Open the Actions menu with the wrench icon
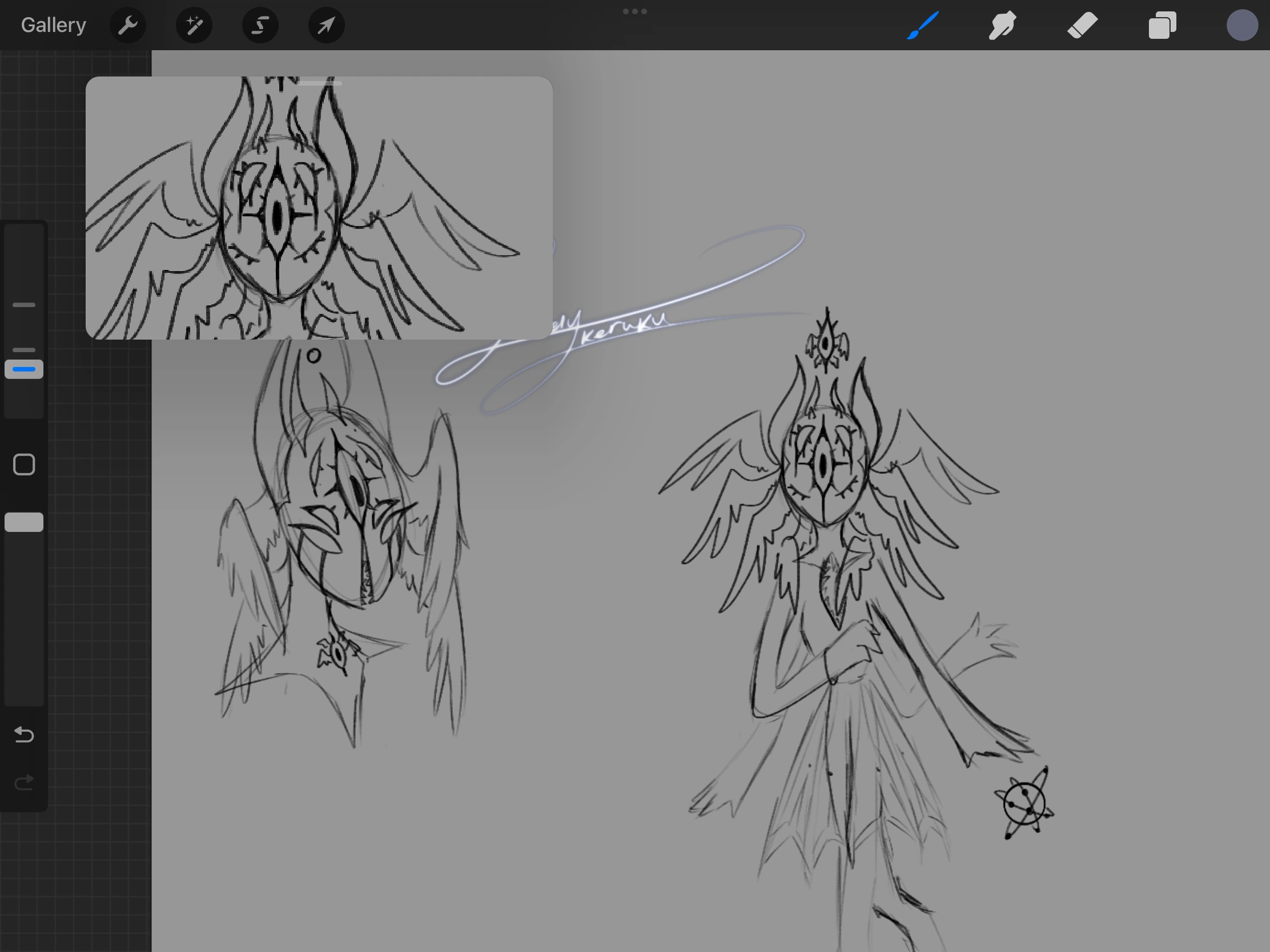 pyautogui.click(x=127, y=25)
